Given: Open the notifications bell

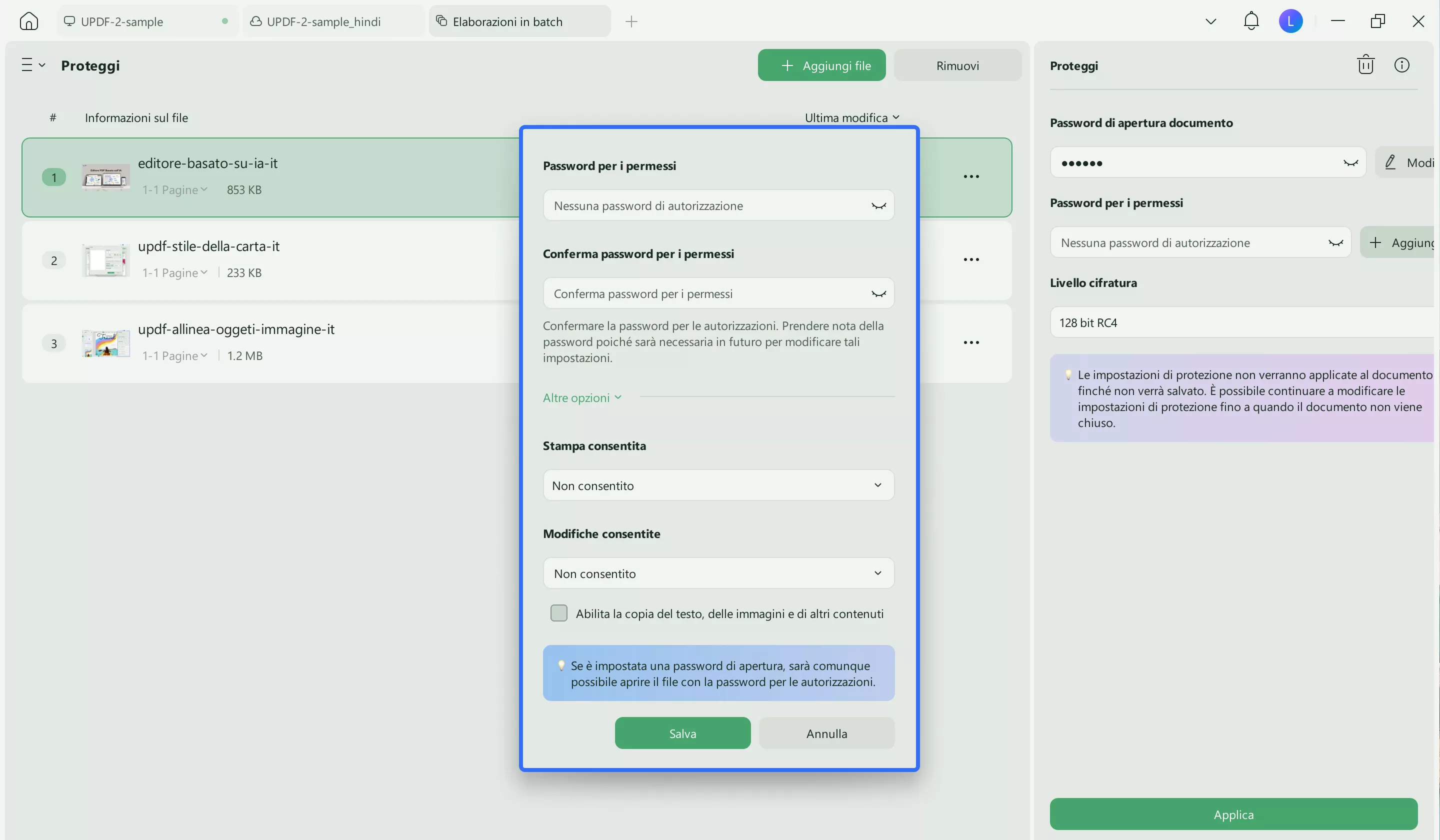Looking at the screenshot, I should [x=1251, y=21].
